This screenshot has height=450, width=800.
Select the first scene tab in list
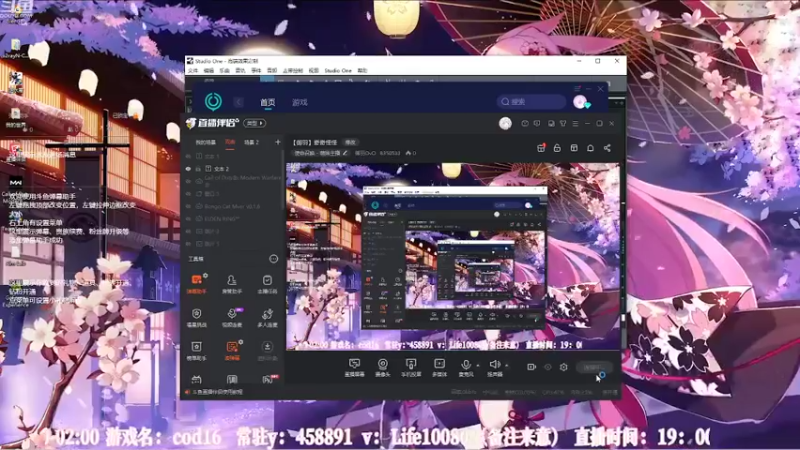coord(206,142)
